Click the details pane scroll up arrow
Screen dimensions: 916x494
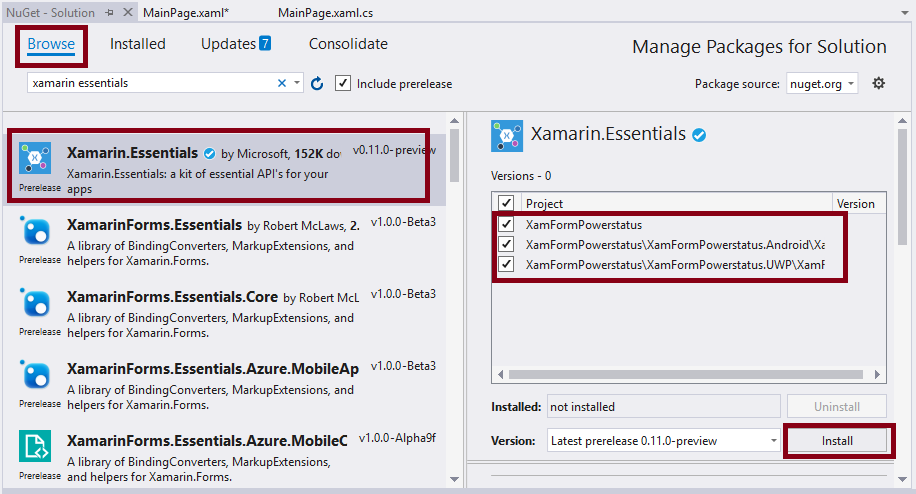click(x=903, y=121)
